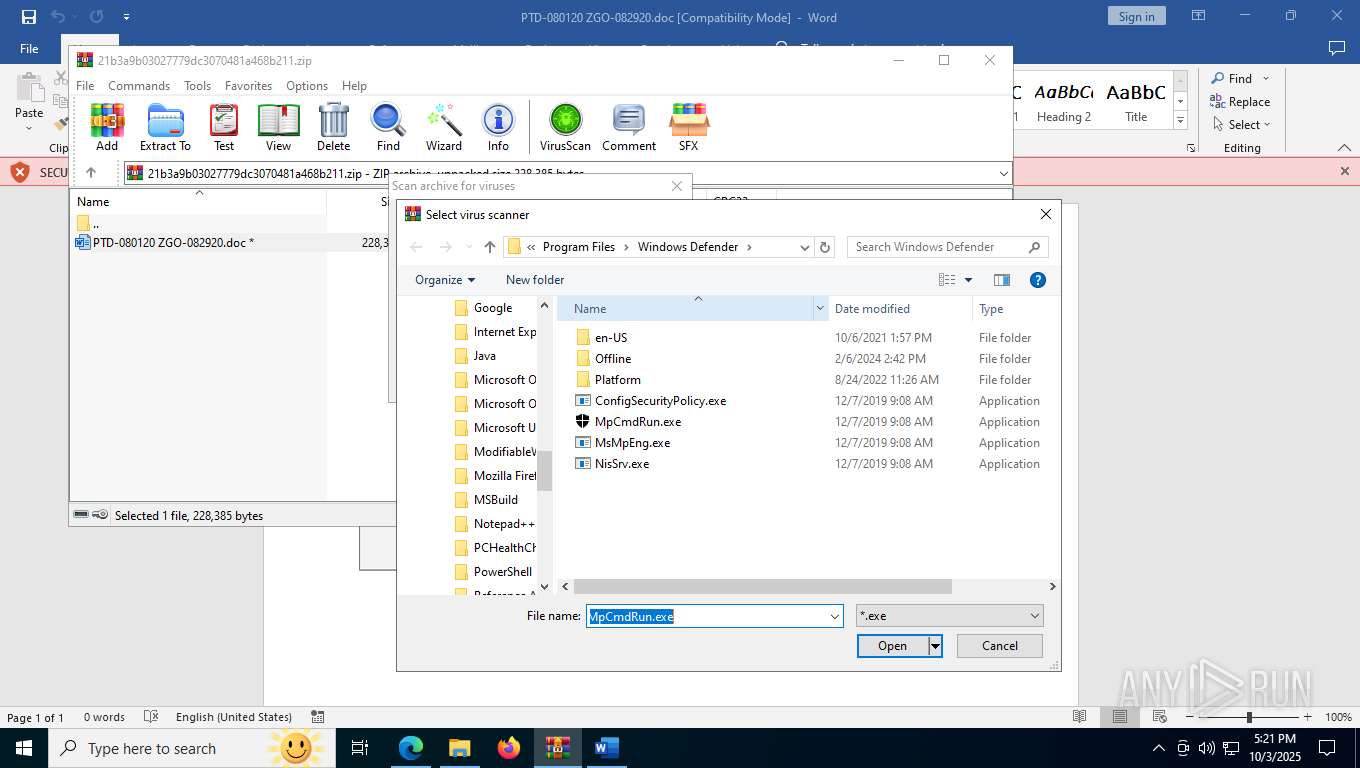Adjust the Word zoom slider
Image resolution: width=1360 pixels, height=768 pixels.
point(1249,717)
